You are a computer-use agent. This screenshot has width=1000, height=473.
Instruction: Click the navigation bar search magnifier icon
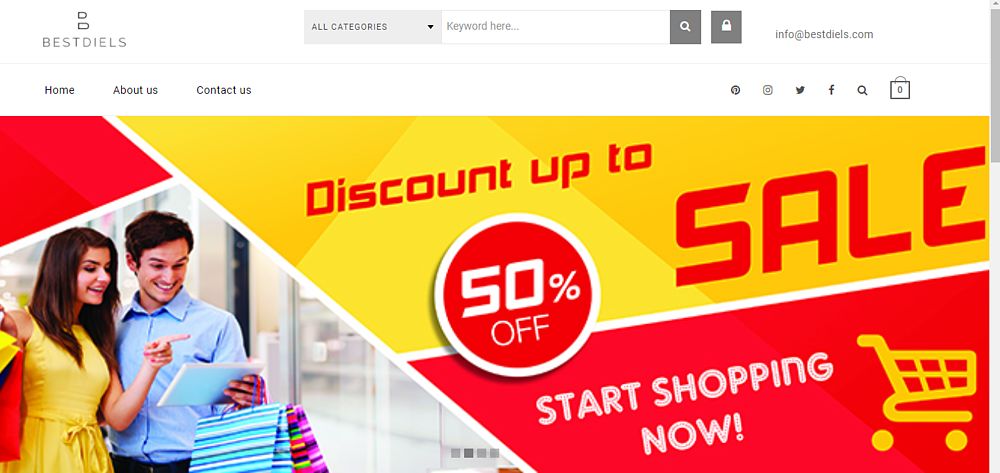point(862,91)
